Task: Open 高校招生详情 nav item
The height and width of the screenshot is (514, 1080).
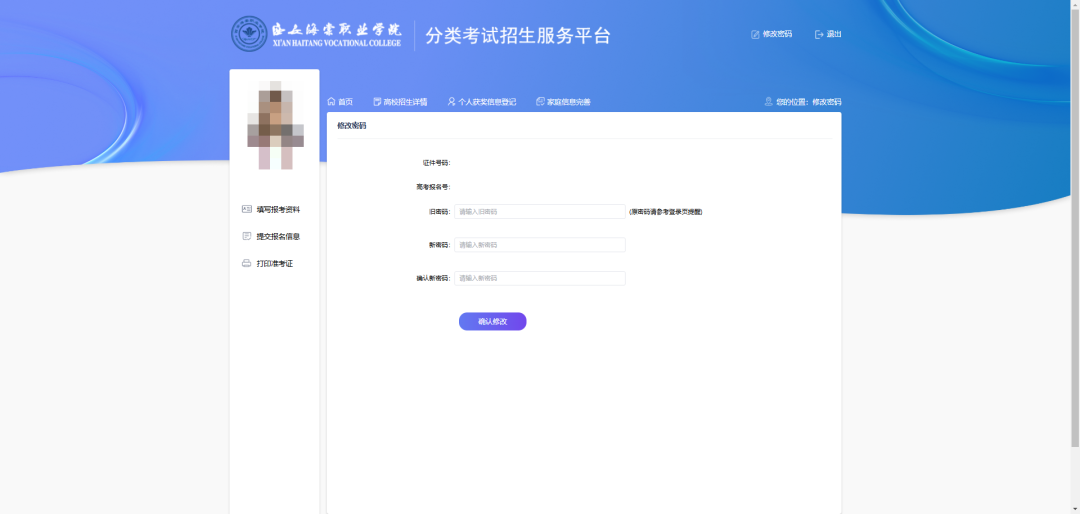Action: (x=400, y=102)
